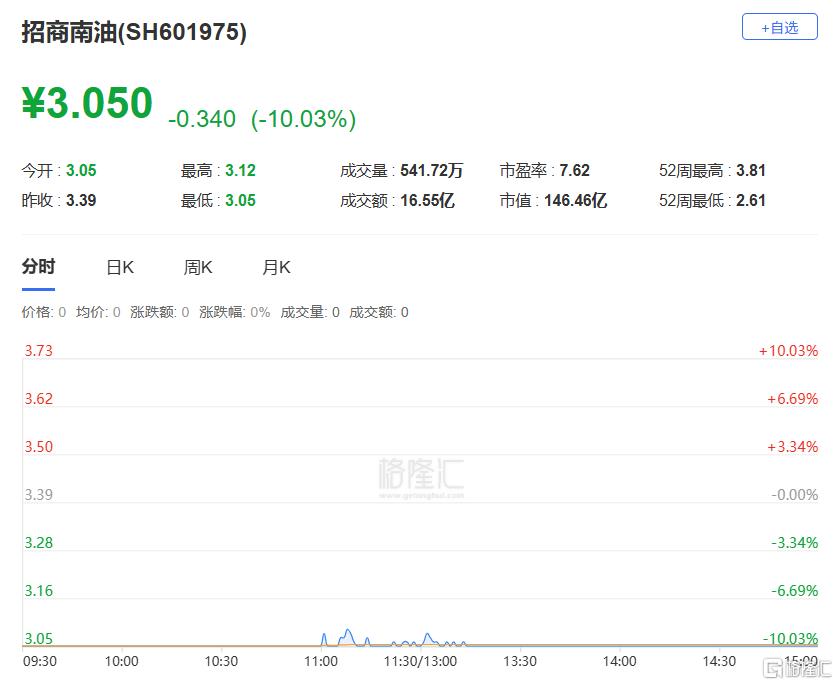Image resolution: width=838 pixels, height=685 pixels.
Task: Click the 52周最高 value 3.81
Action: coord(751,170)
